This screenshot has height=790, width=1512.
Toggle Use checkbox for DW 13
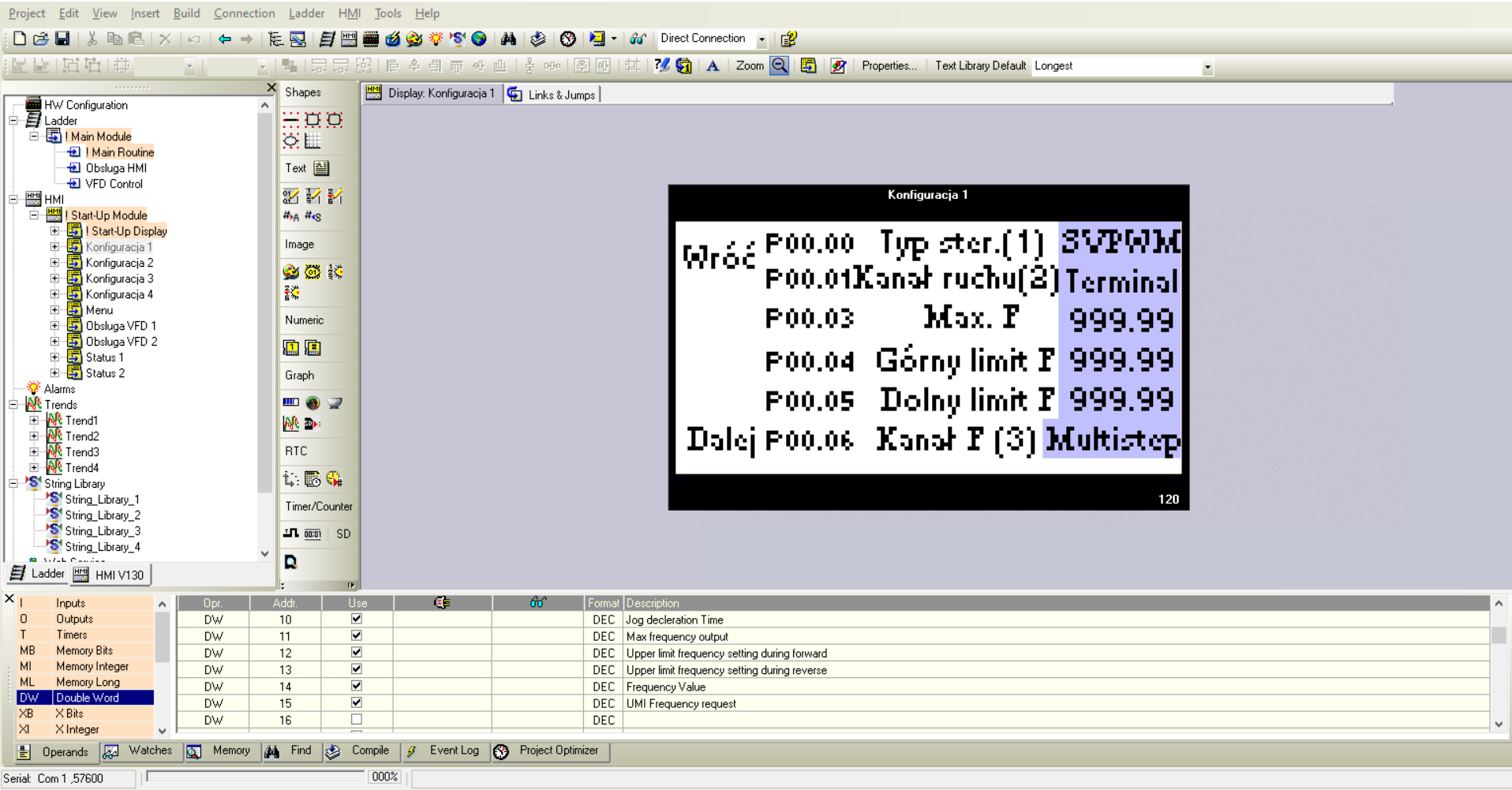click(x=357, y=669)
